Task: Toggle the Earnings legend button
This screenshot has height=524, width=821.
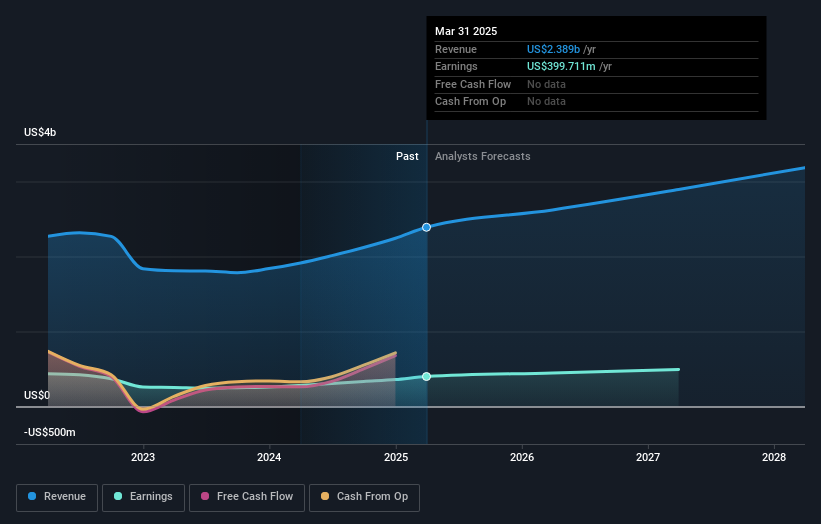Action: pos(143,497)
